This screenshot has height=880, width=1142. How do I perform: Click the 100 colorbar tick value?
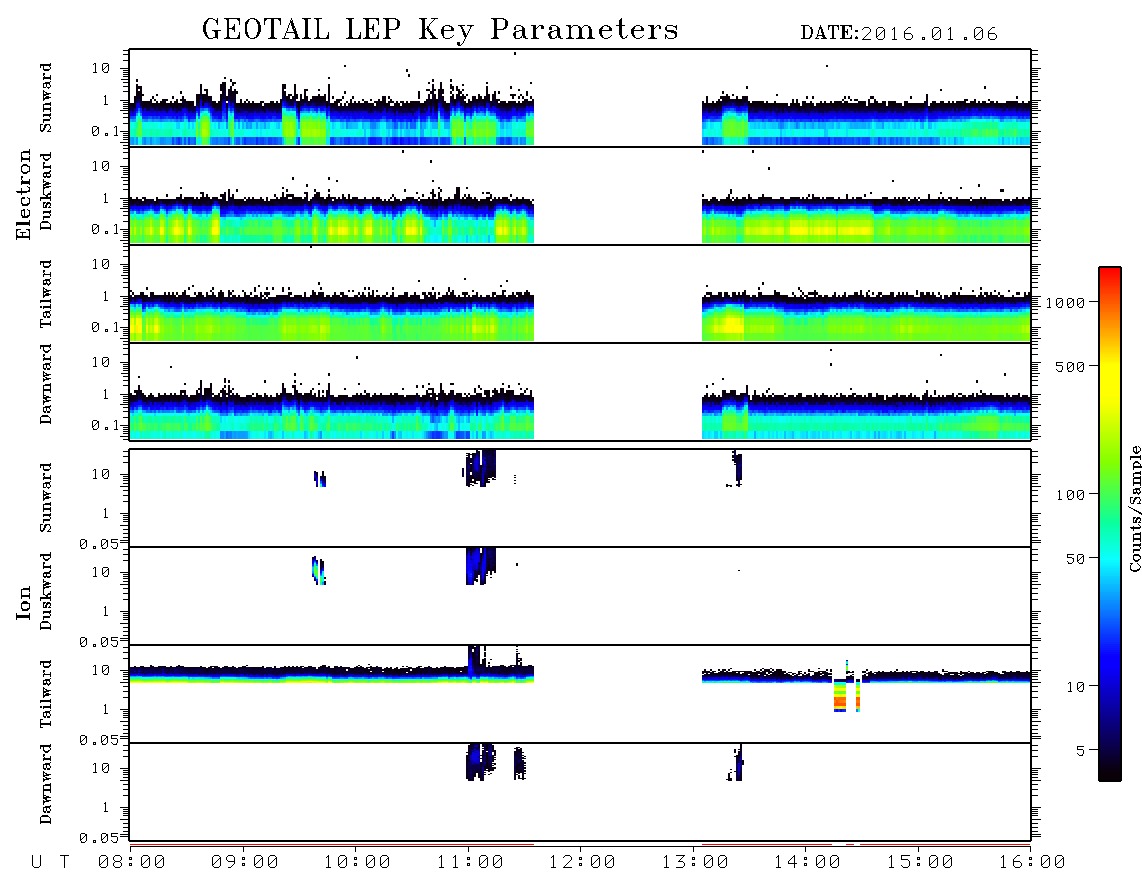click(1071, 495)
